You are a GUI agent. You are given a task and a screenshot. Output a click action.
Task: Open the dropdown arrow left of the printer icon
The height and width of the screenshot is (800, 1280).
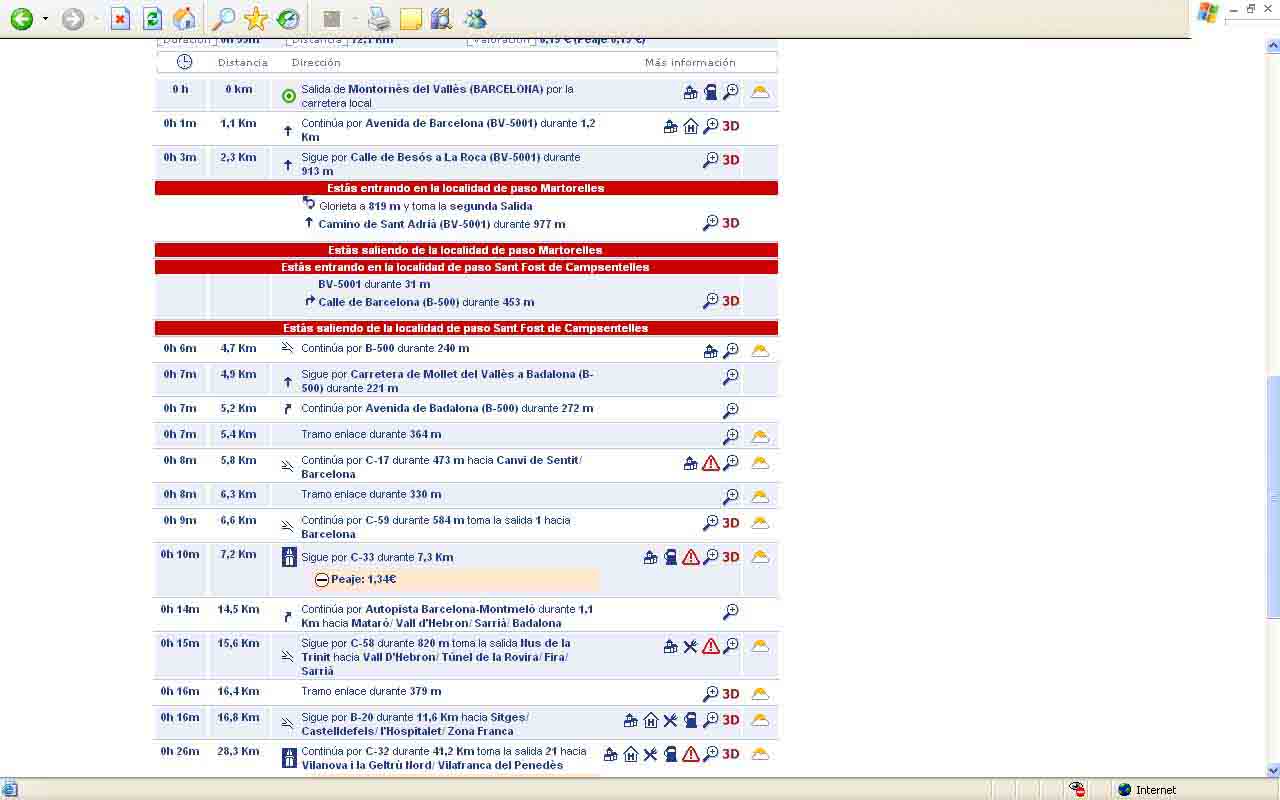pyautogui.click(x=356, y=19)
